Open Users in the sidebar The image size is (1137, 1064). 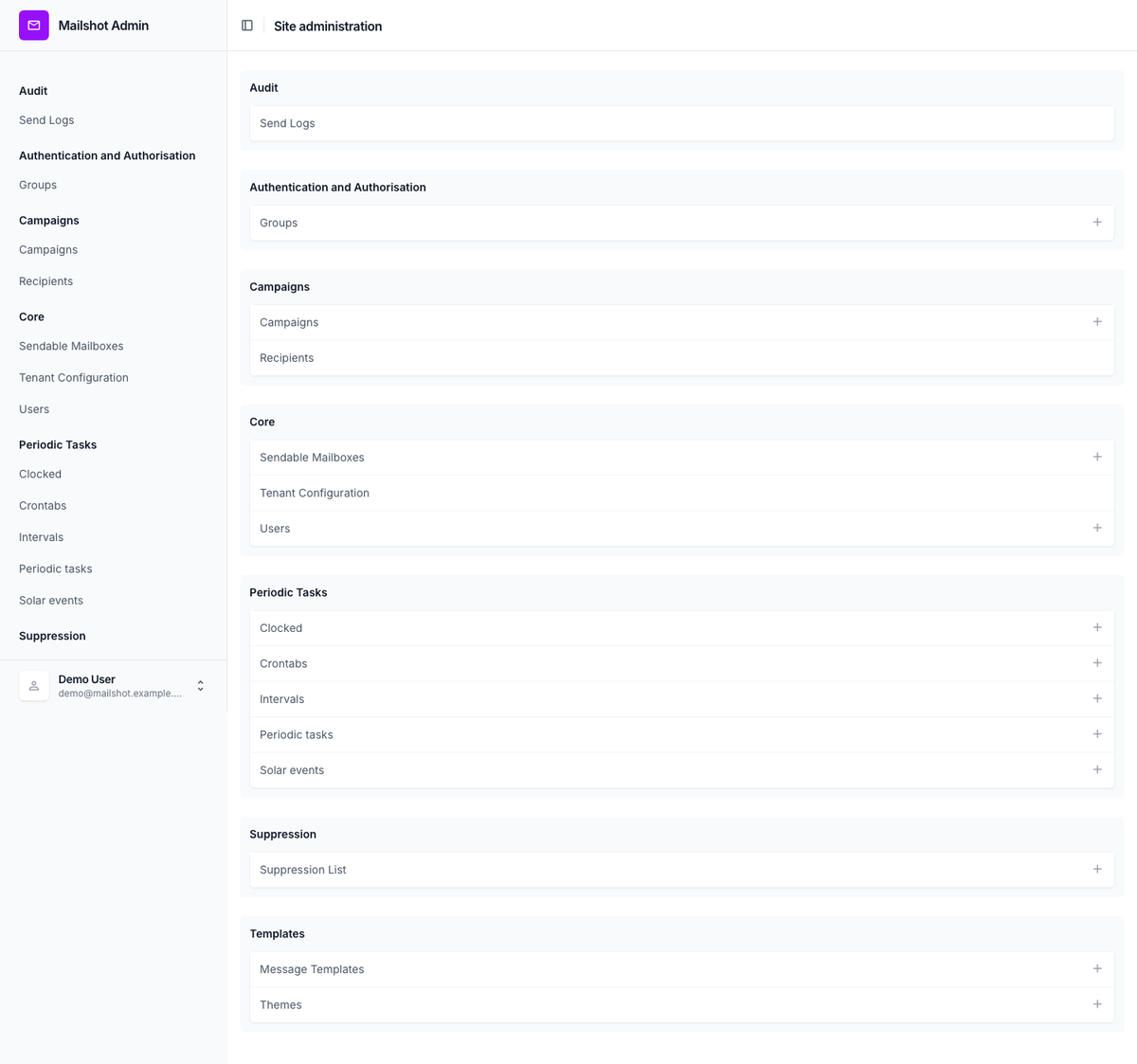pos(34,409)
